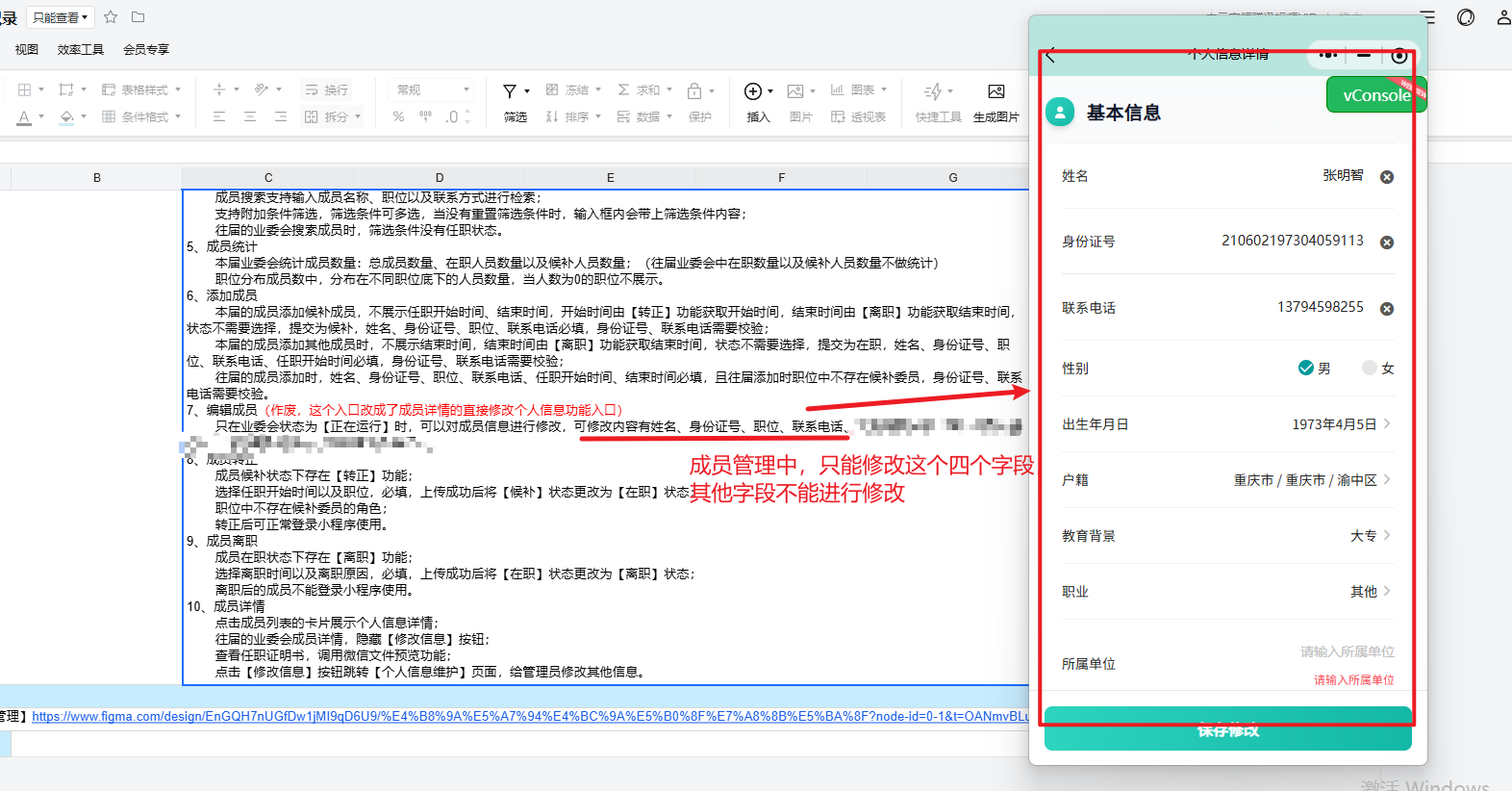Open the move-to-folder icon
Image resolution: width=1512 pixels, height=791 pixels.
(x=138, y=17)
